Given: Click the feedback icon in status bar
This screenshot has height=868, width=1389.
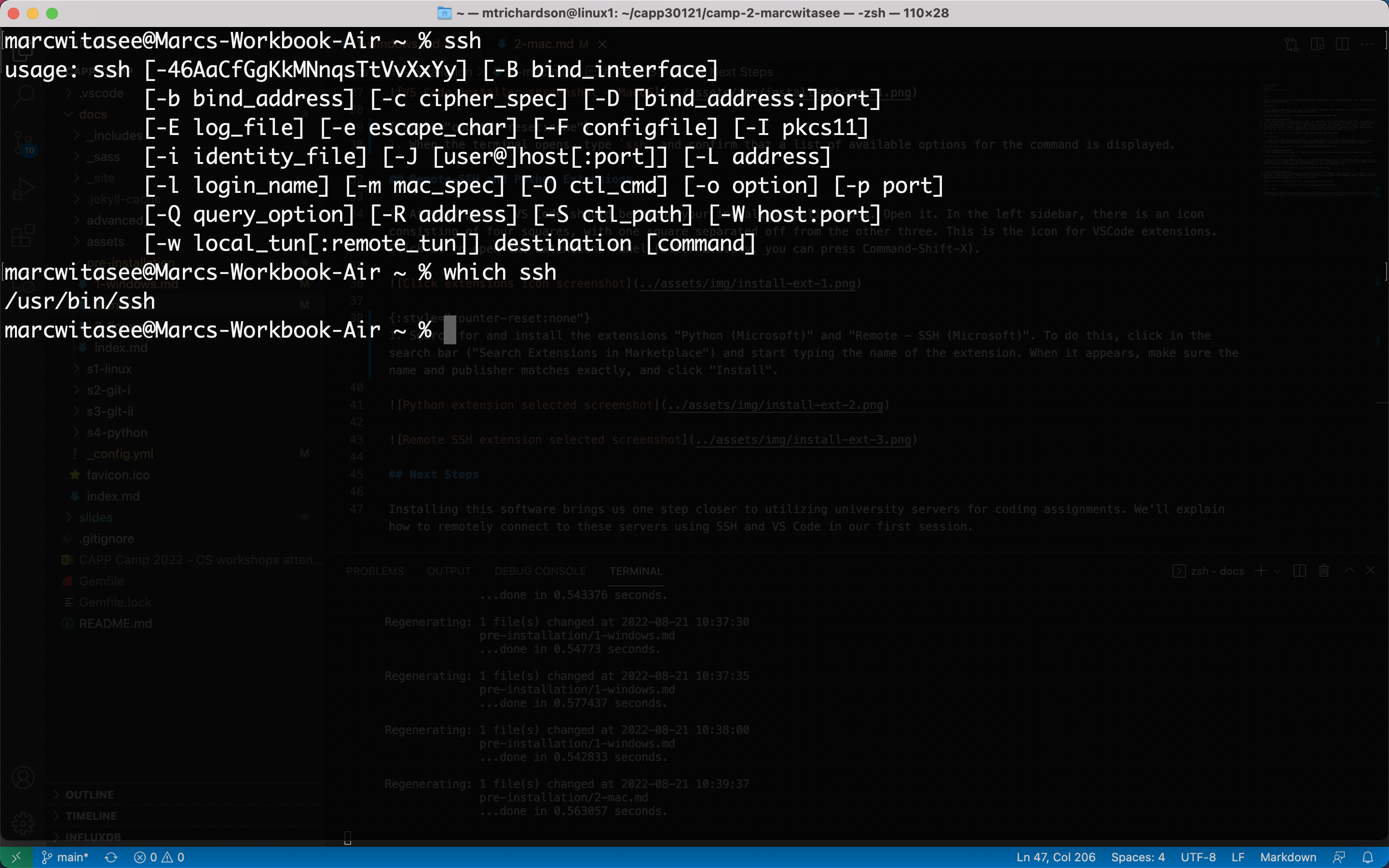Looking at the screenshot, I should 1339,857.
